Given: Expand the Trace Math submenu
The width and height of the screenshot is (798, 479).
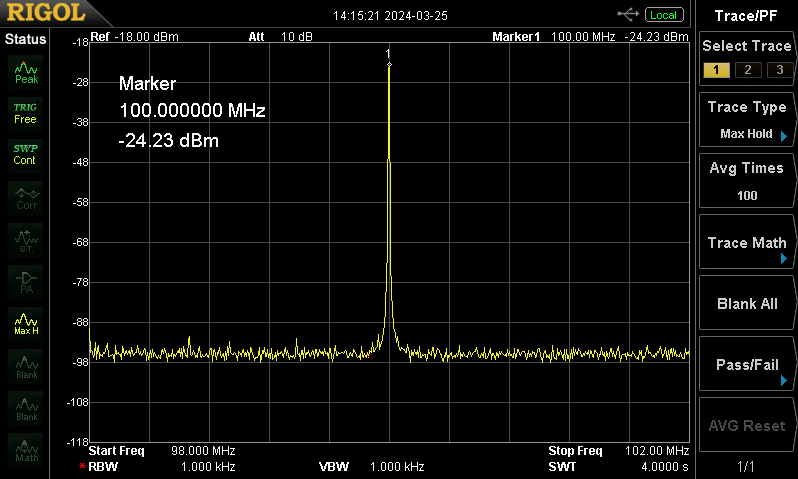Looking at the screenshot, I should point(747,244).
